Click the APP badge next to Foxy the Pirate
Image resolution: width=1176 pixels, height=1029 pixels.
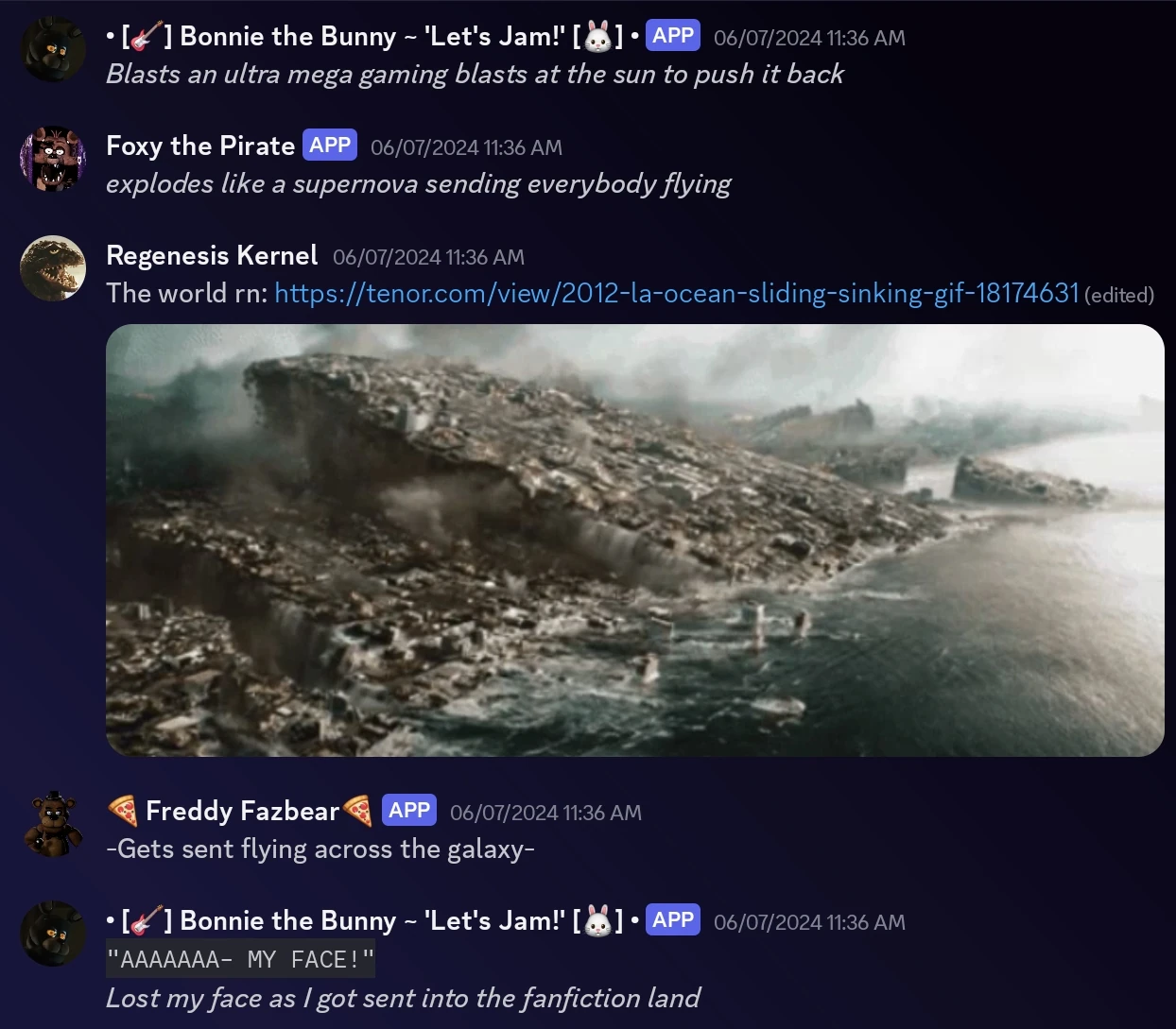[330, 146]
